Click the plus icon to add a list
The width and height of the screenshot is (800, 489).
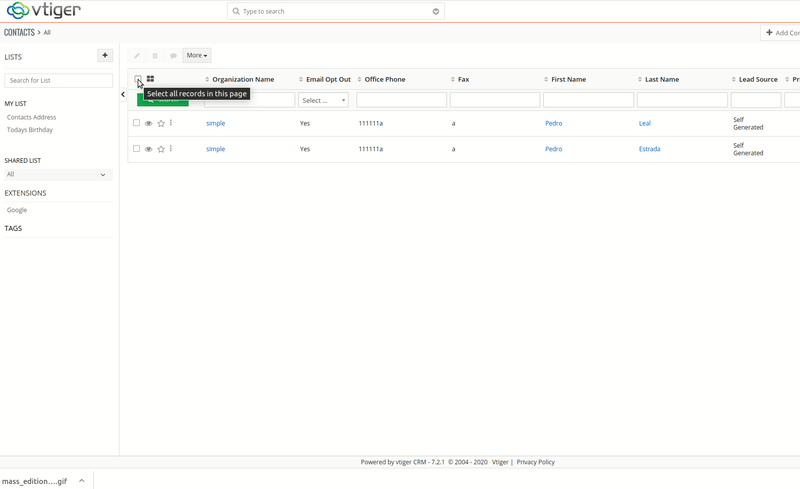[105, 56]
